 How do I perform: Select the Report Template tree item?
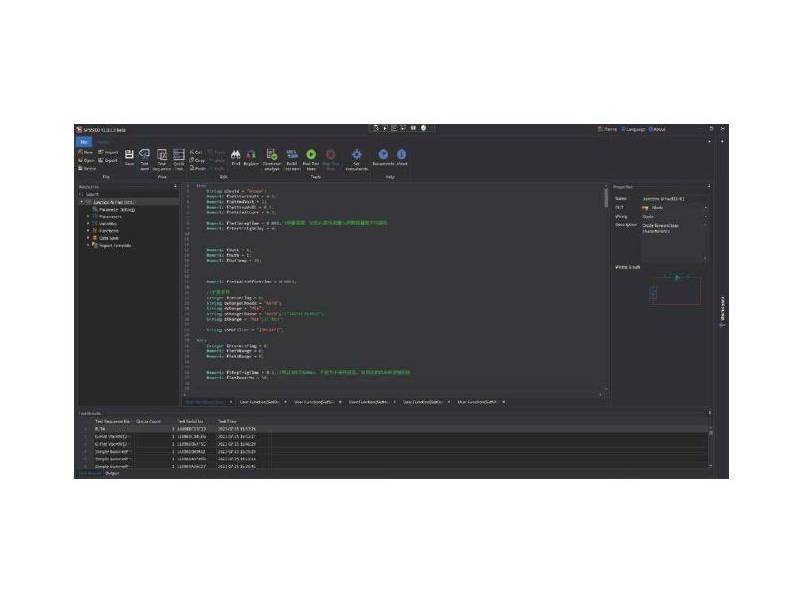(112, 245)
